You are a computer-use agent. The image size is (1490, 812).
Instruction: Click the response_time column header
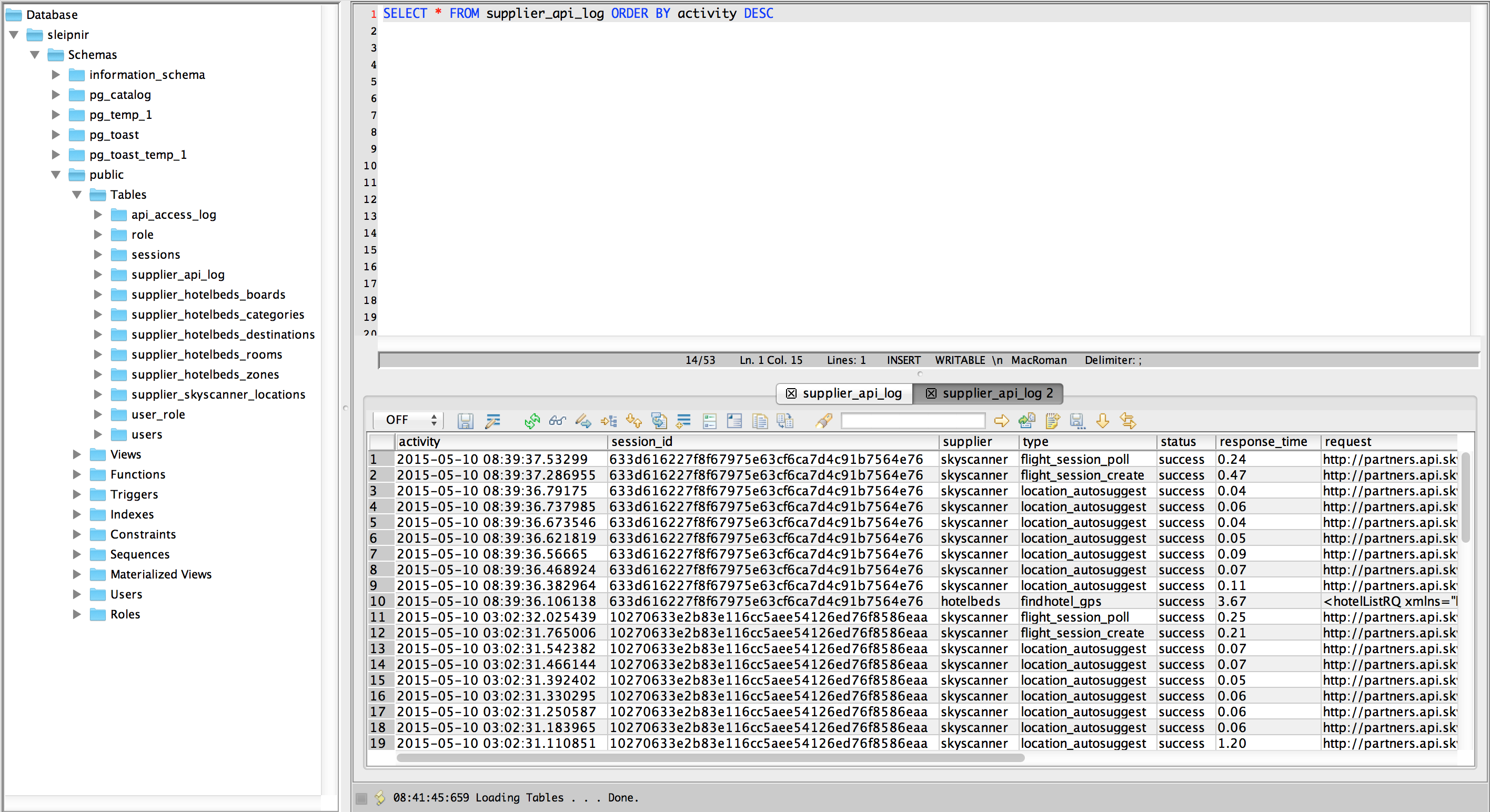tap(1263, 442)
